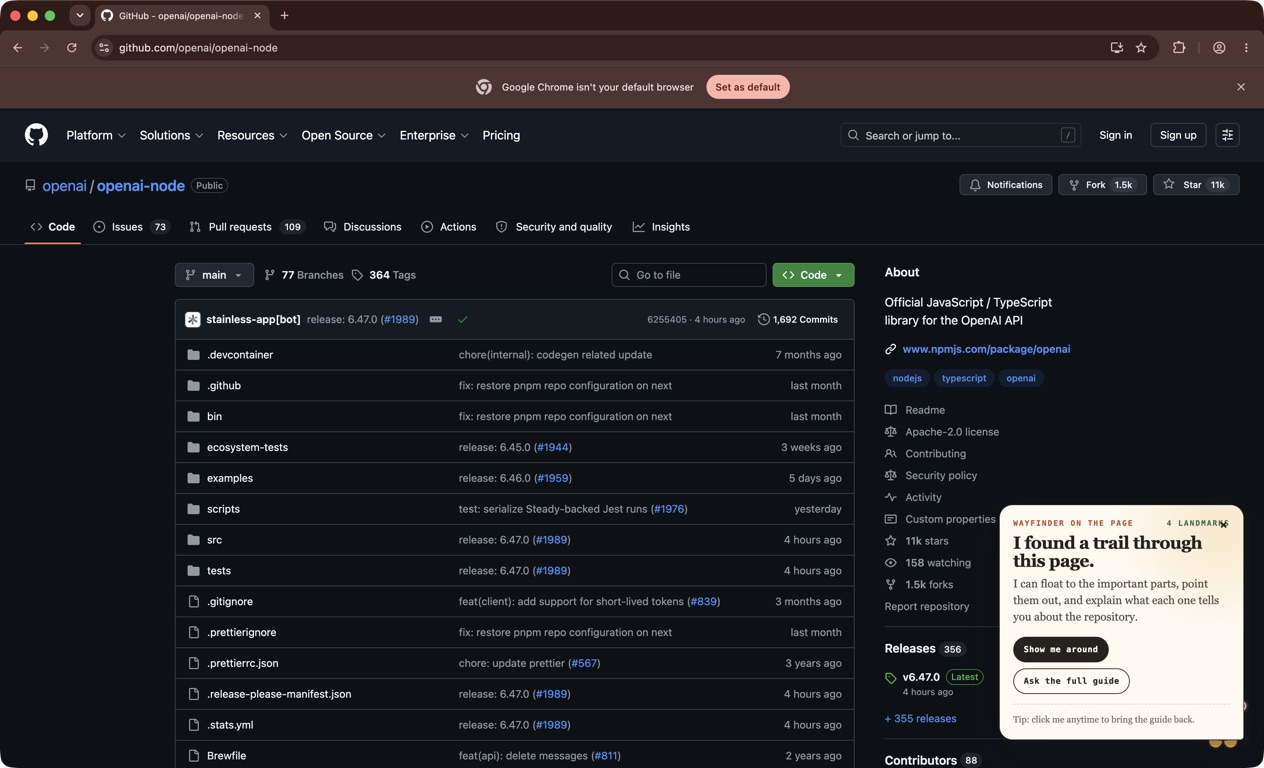
Task: Click the 364 Tags link
Action: [x=383, y=275]
